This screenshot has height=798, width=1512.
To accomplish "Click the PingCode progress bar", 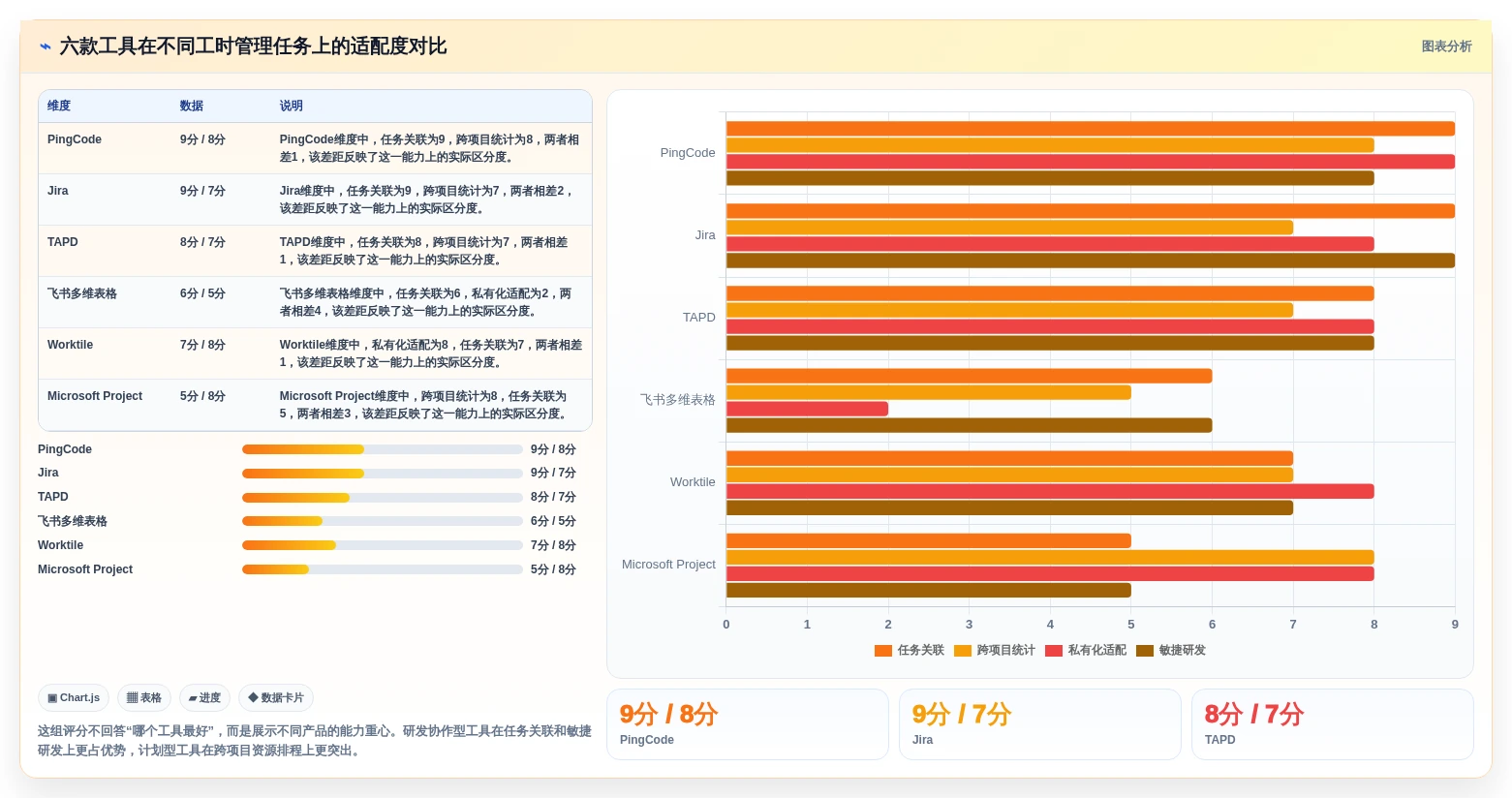I will 383,449.
